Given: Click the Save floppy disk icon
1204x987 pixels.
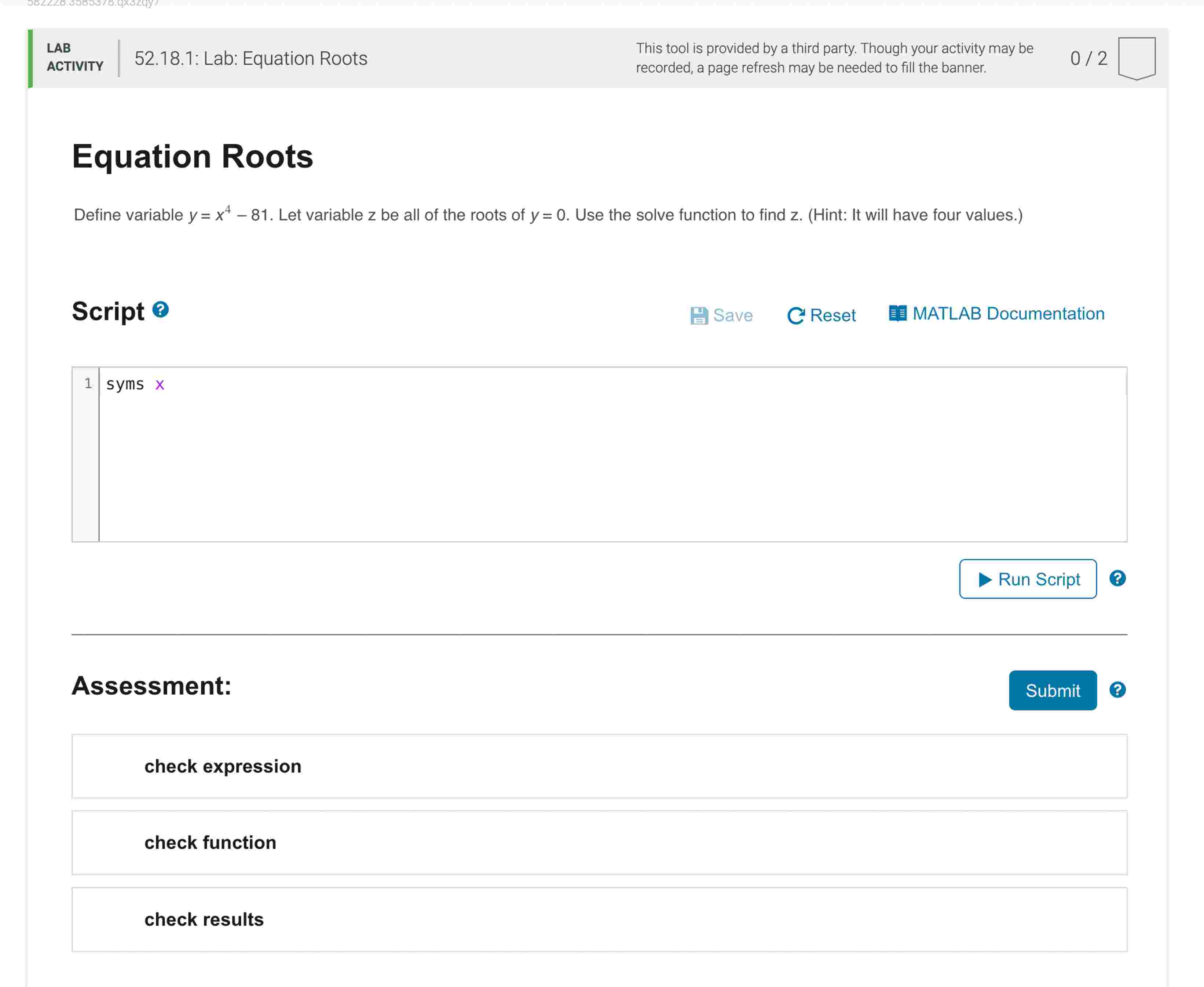Looking at the screenshot, I should point(699,315).
